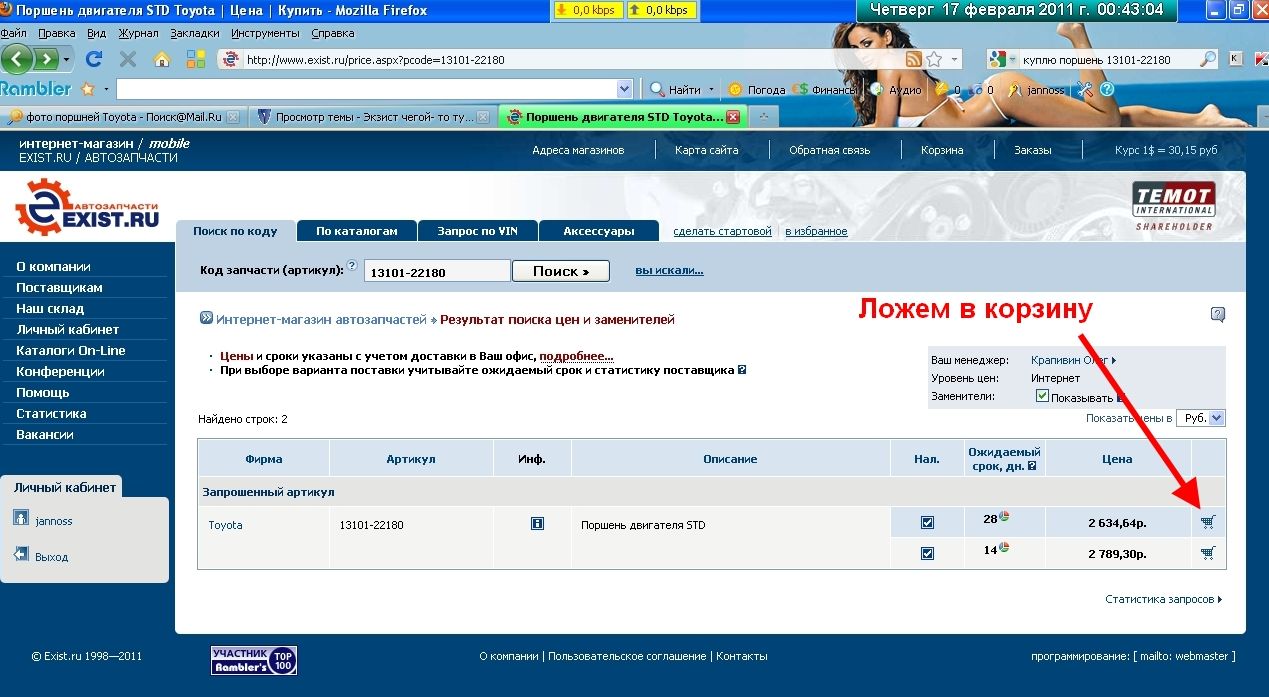
Task: Reload the page with the Firefox refresh icon
Action: tap(94, 60)
